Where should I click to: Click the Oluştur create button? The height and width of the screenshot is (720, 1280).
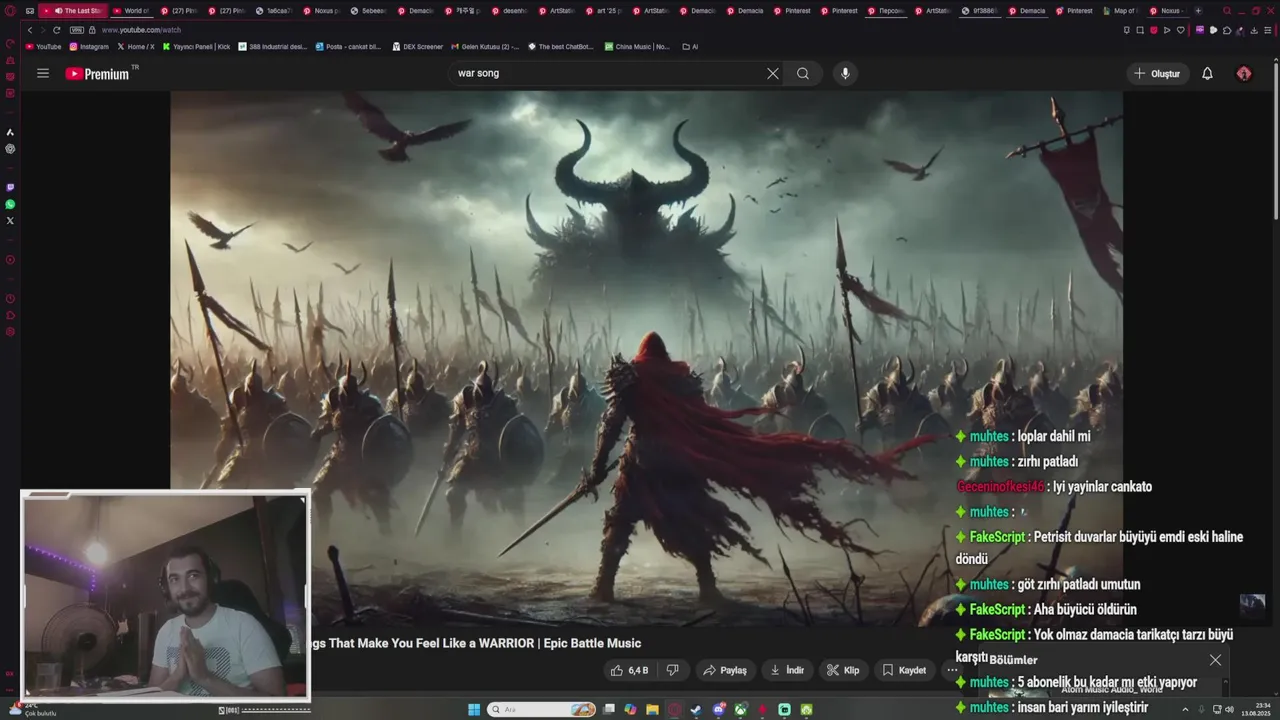coord(1158,73)
